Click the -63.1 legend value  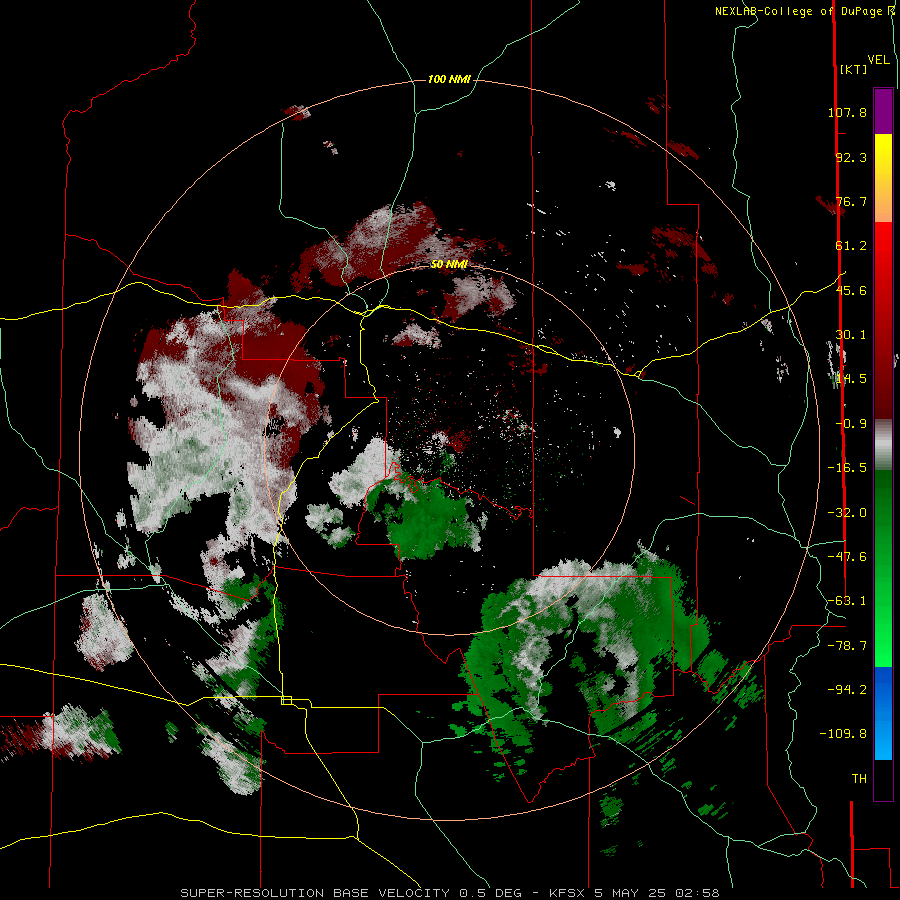point(847,601)
